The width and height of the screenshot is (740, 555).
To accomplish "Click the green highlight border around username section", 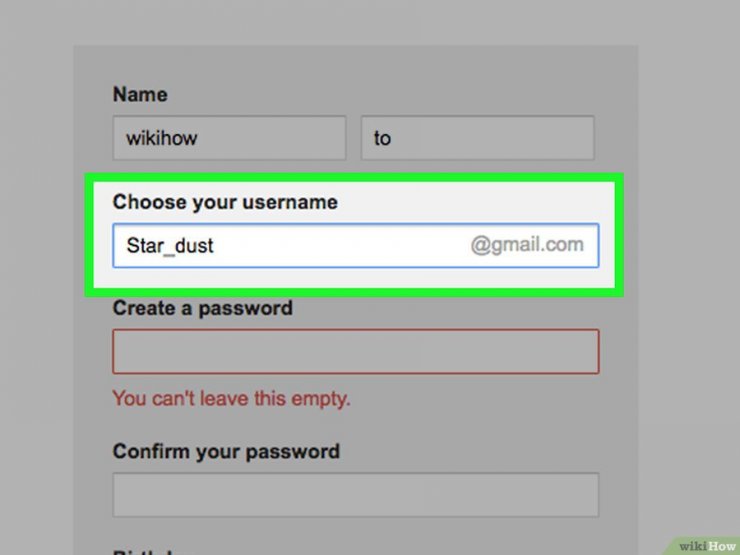I will tap(354, 178).
